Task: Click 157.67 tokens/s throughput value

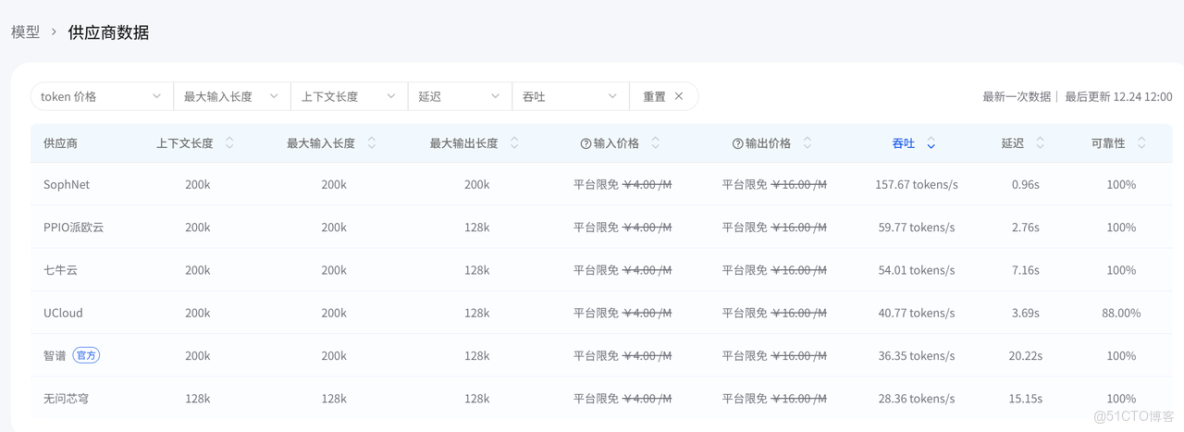Action: tap(916, 184)
